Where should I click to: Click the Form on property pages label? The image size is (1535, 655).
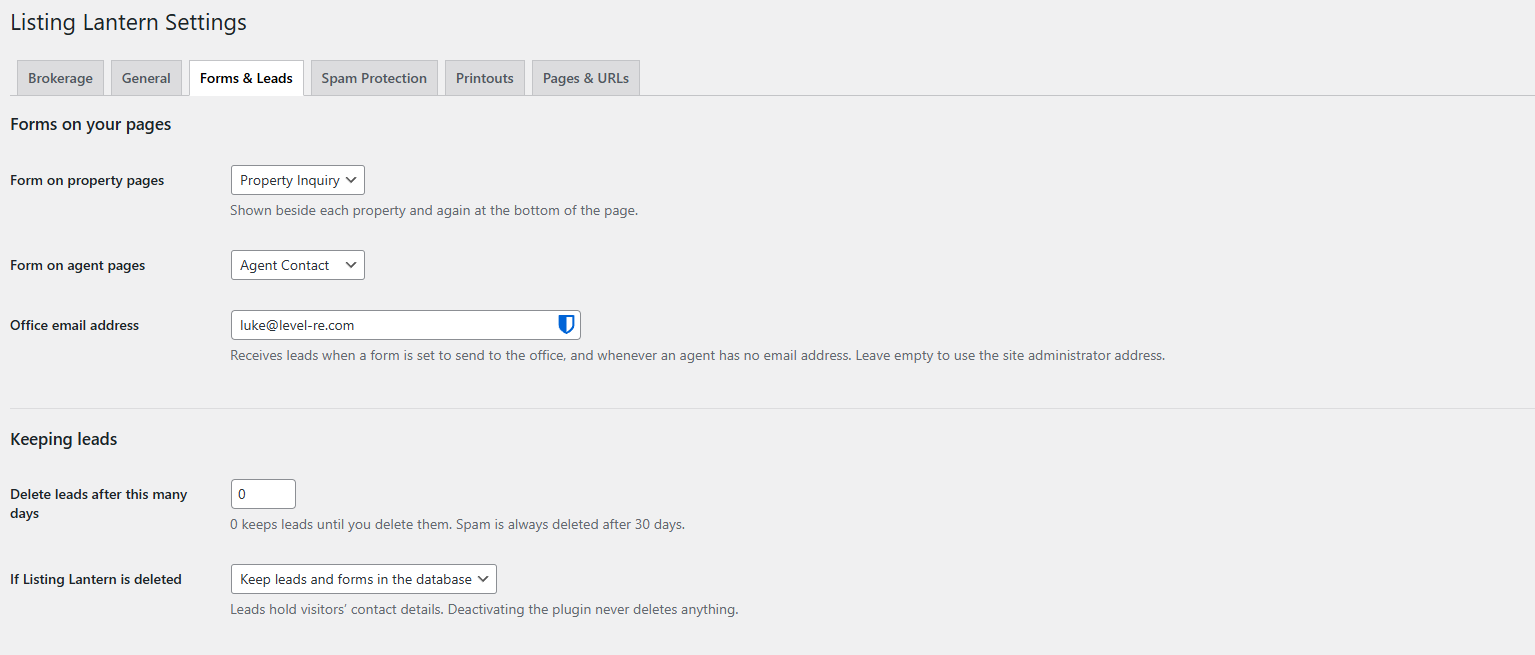87,181
